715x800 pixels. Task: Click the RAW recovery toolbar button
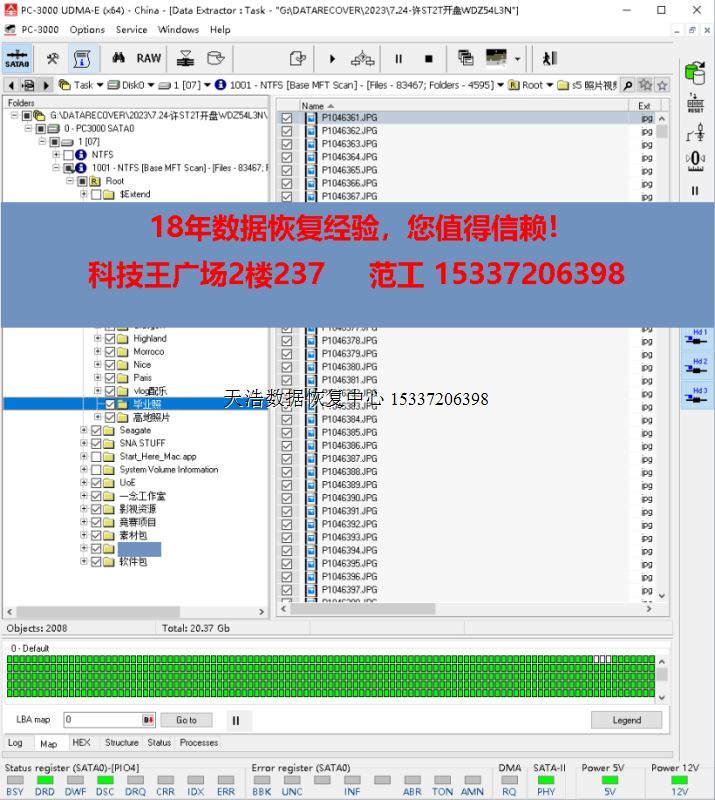(149, 58)
